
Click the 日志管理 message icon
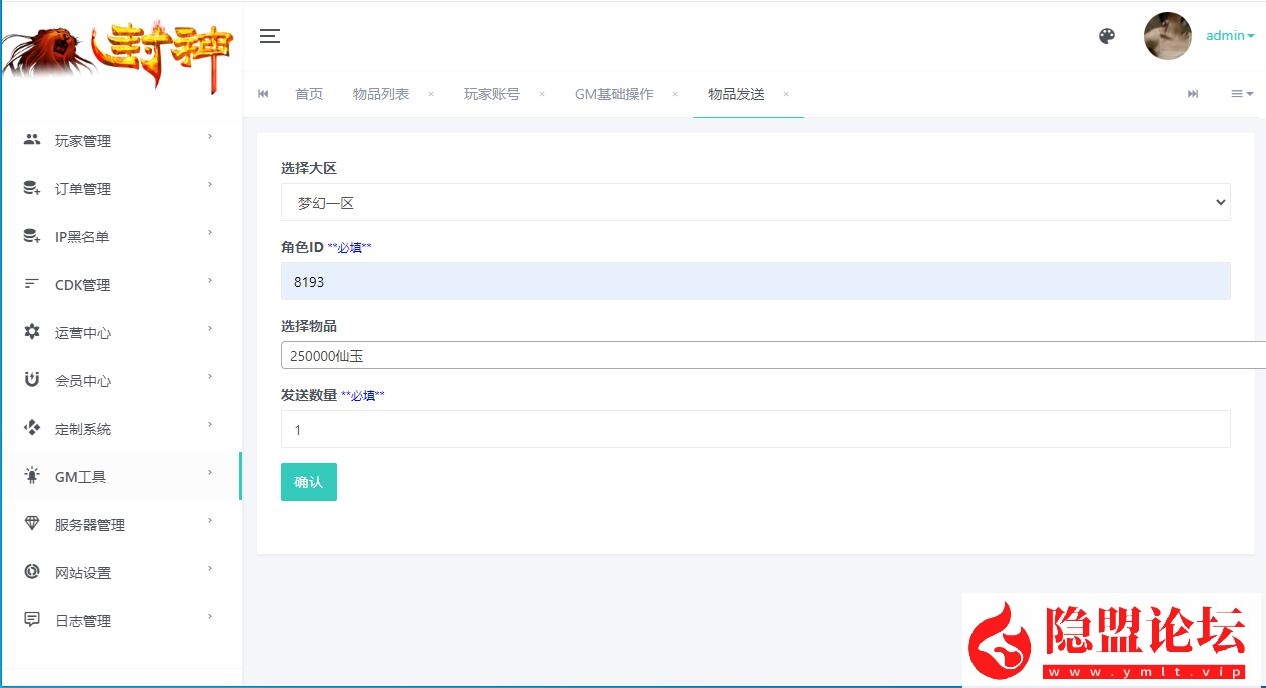click(32, 620)
